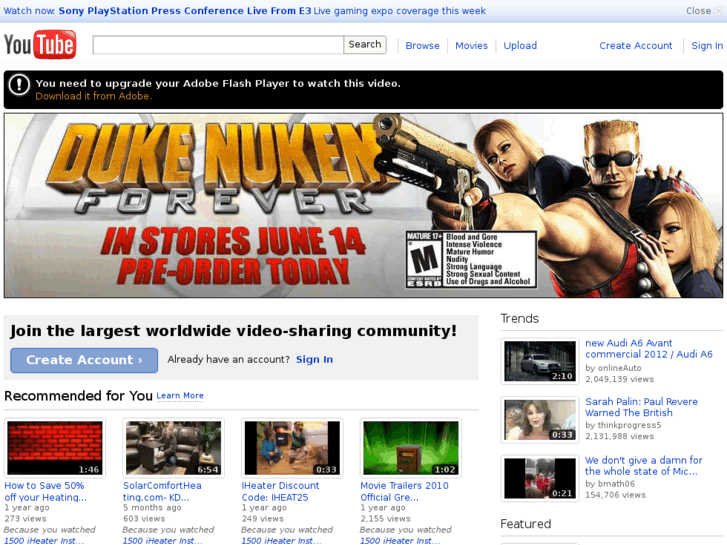727x545 pixels.
Task: Open the IHeater Discount Code video thumbnail
Action: point(292,448)
